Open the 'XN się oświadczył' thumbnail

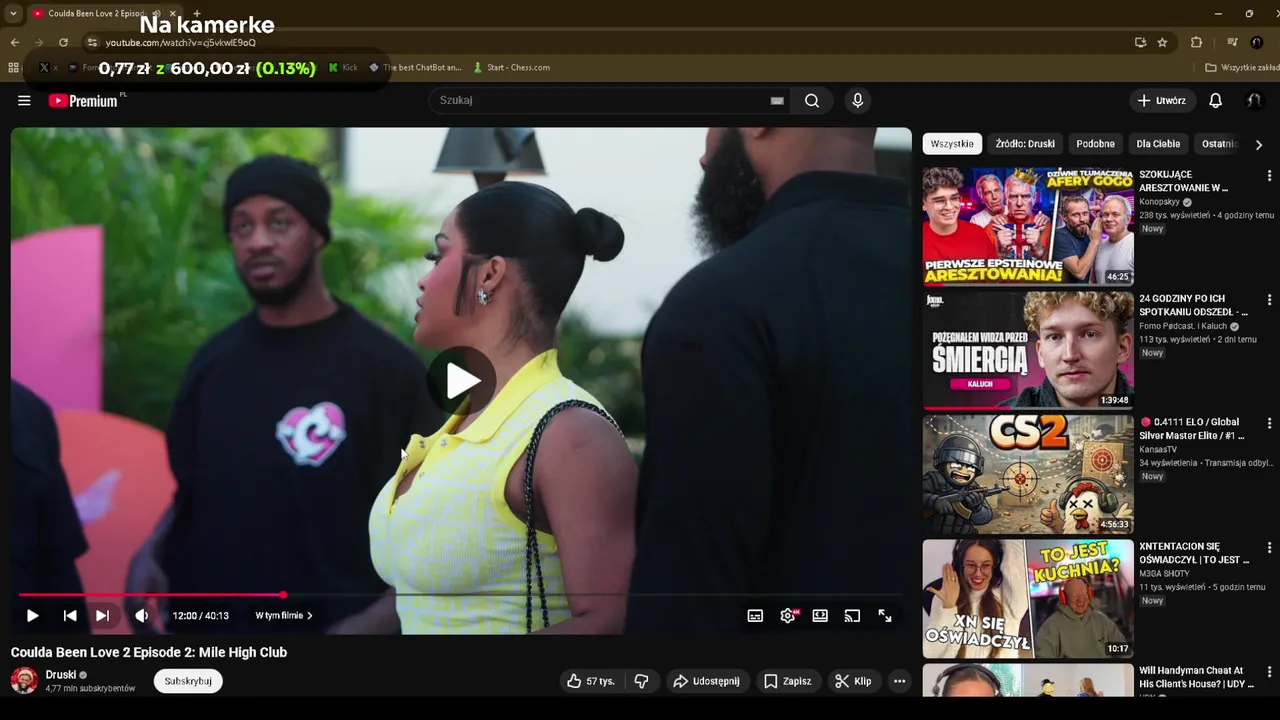(1028, 598)
